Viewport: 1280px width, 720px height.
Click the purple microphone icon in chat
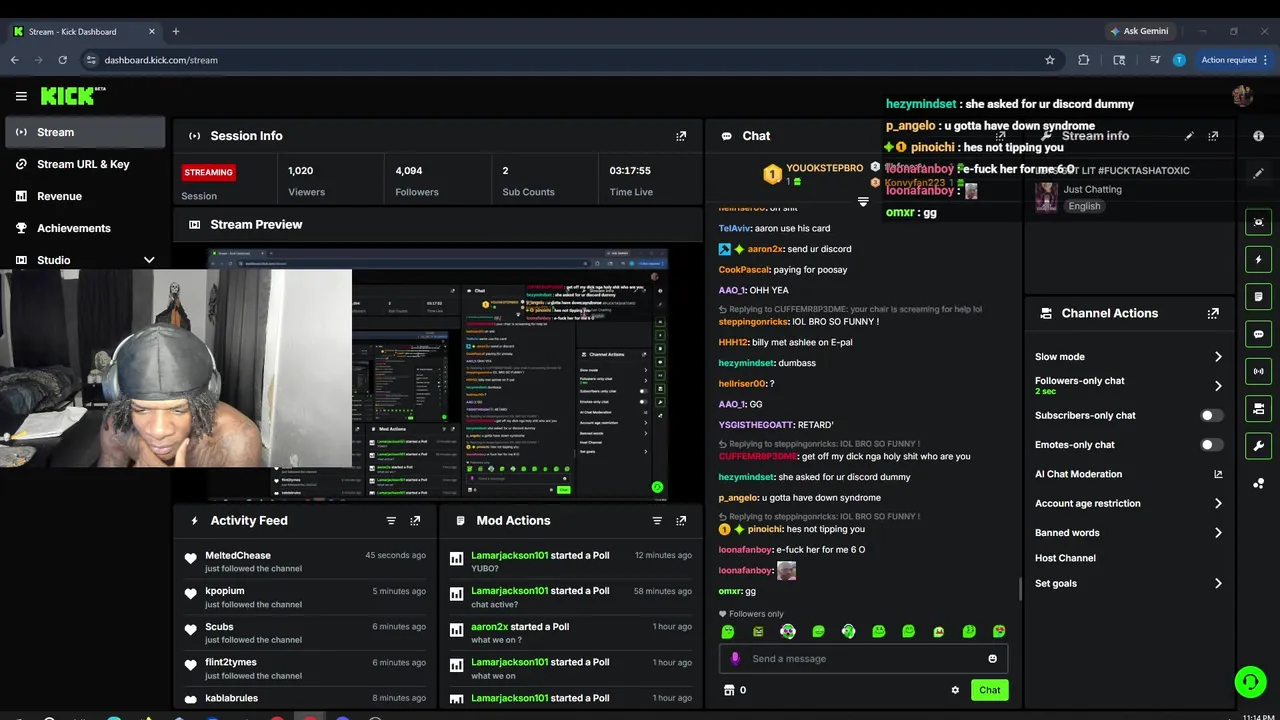coord(736,659)
